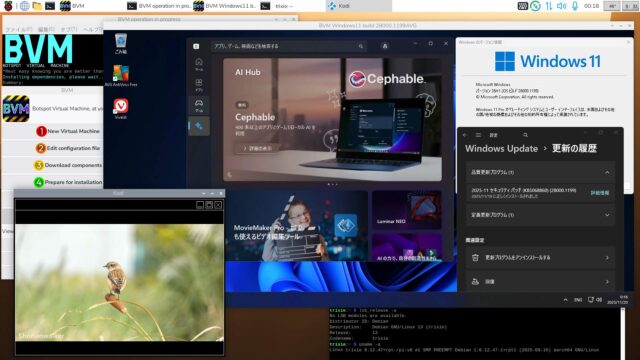
Task: Click the Cephable details button on banner
Action: [257, 148]
